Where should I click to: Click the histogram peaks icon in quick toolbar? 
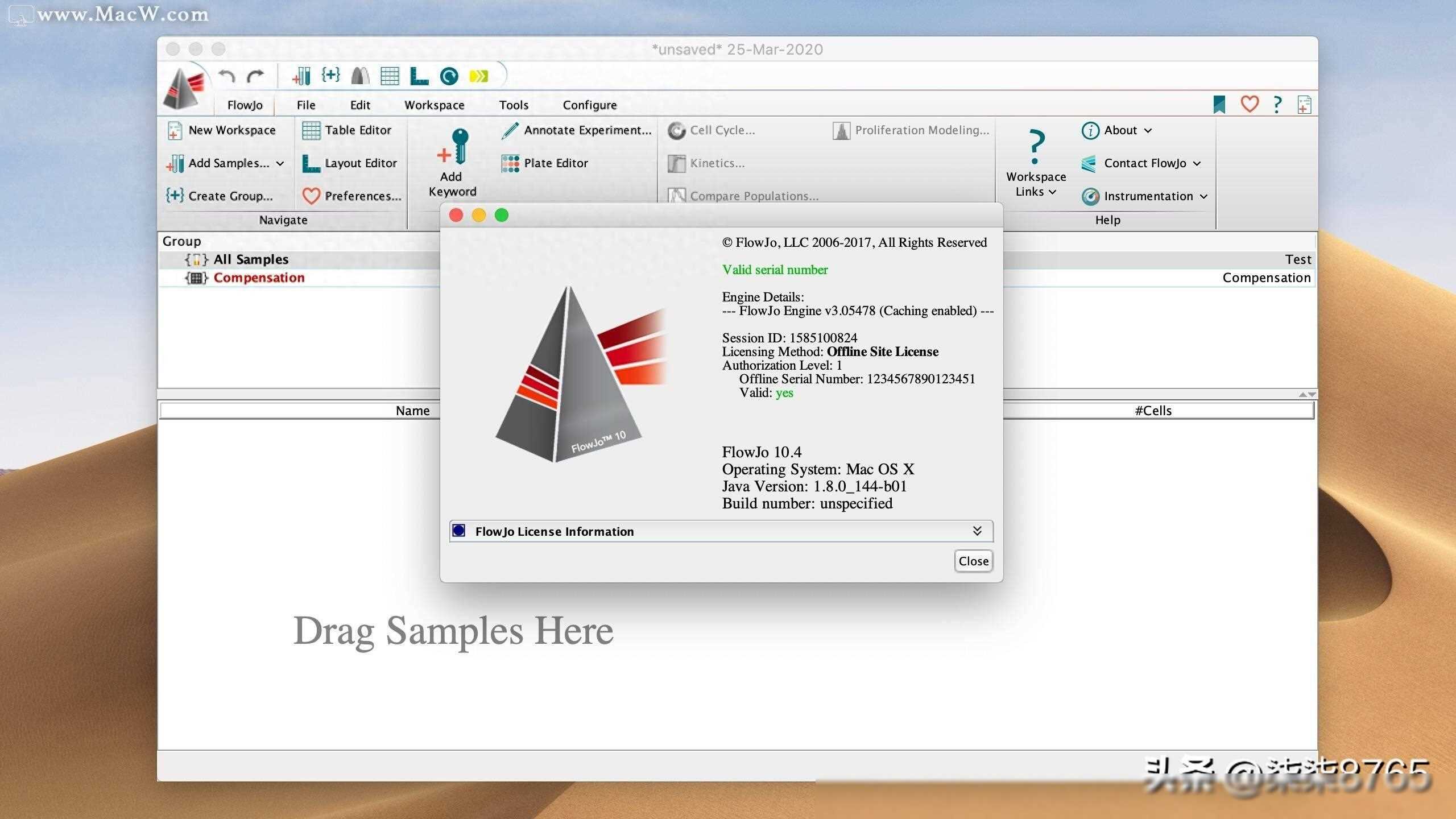[x=361, y=76]
